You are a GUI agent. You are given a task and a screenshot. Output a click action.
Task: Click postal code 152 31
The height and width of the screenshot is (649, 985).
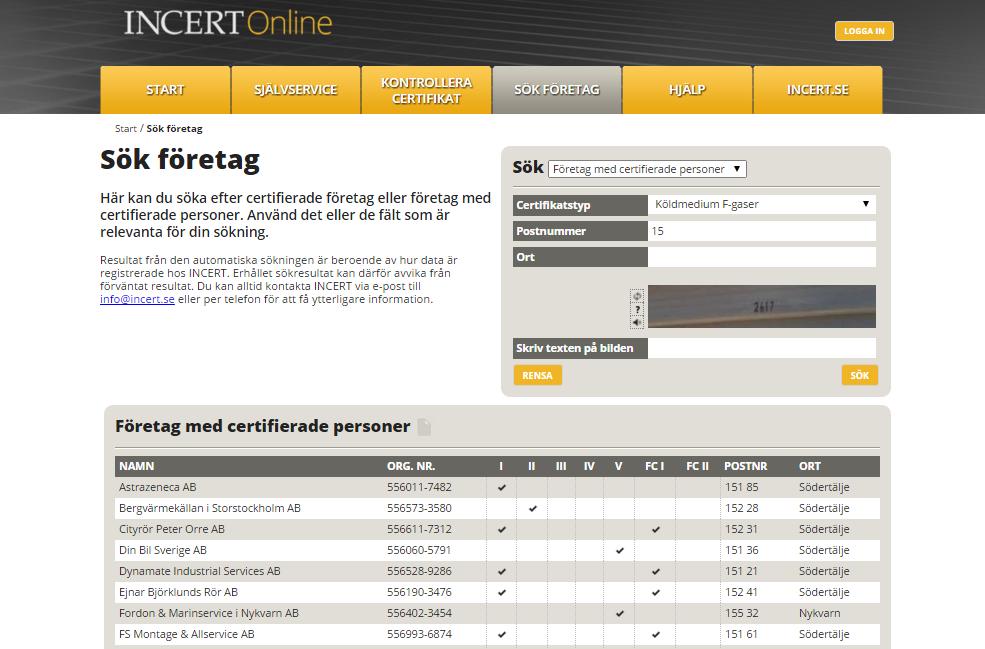(742, 529)
